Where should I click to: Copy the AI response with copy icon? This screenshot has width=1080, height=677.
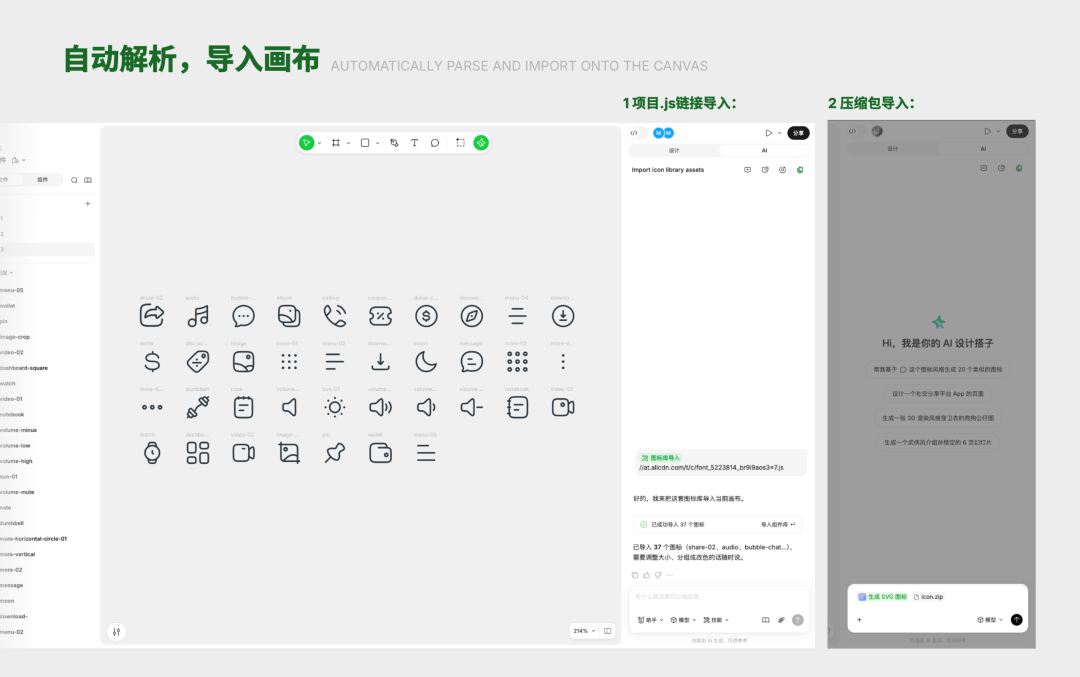[635, 574]
